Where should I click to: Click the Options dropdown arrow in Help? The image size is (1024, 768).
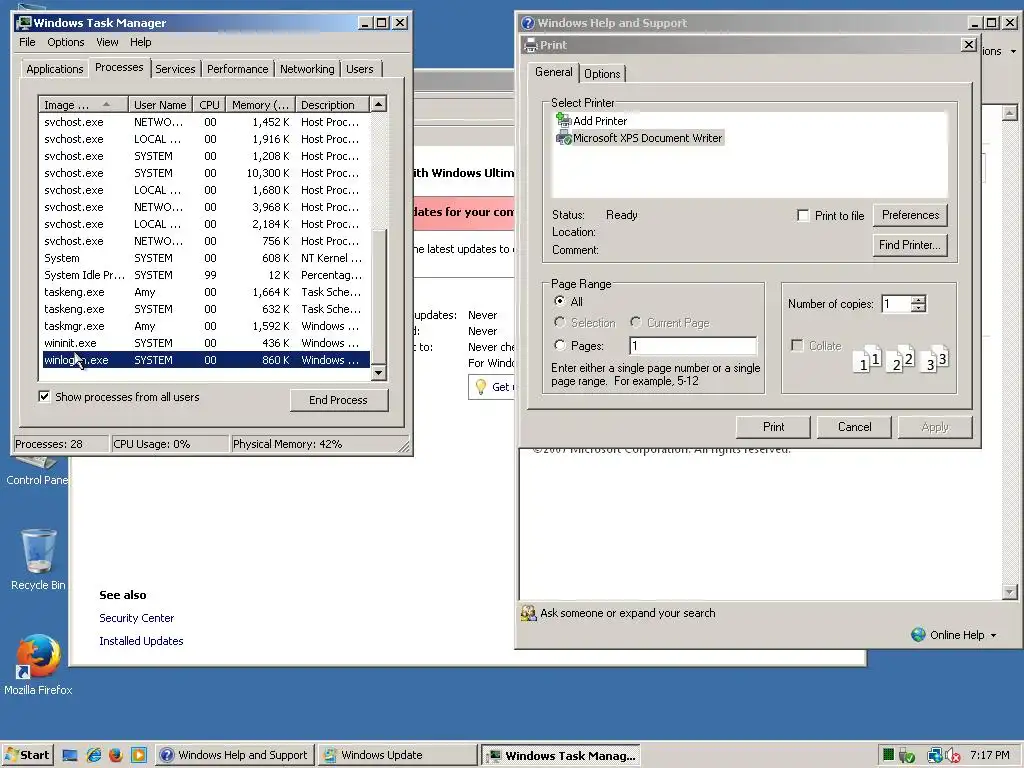[x=1013, y=51]
